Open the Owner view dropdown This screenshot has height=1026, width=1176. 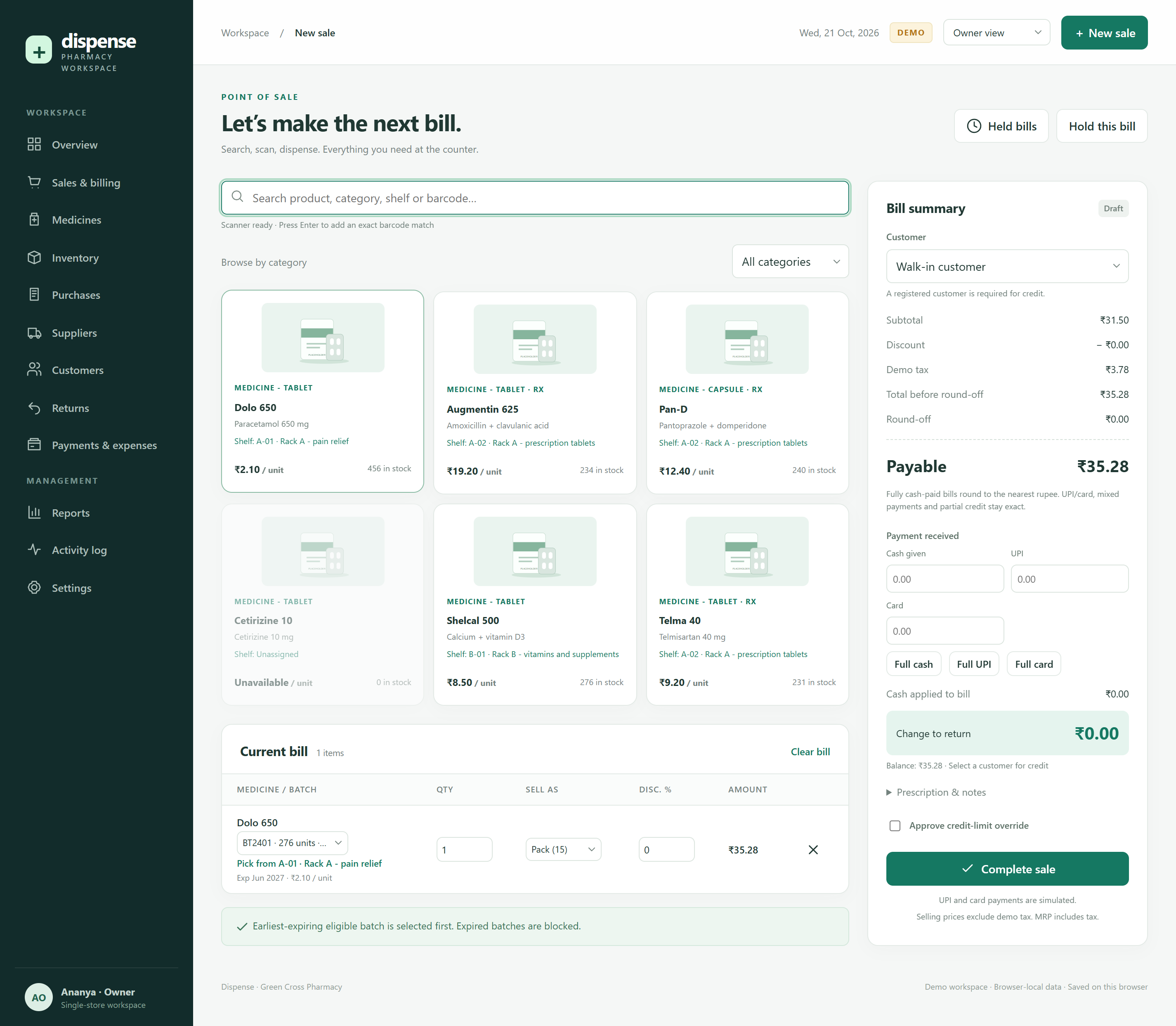point(996,33)
